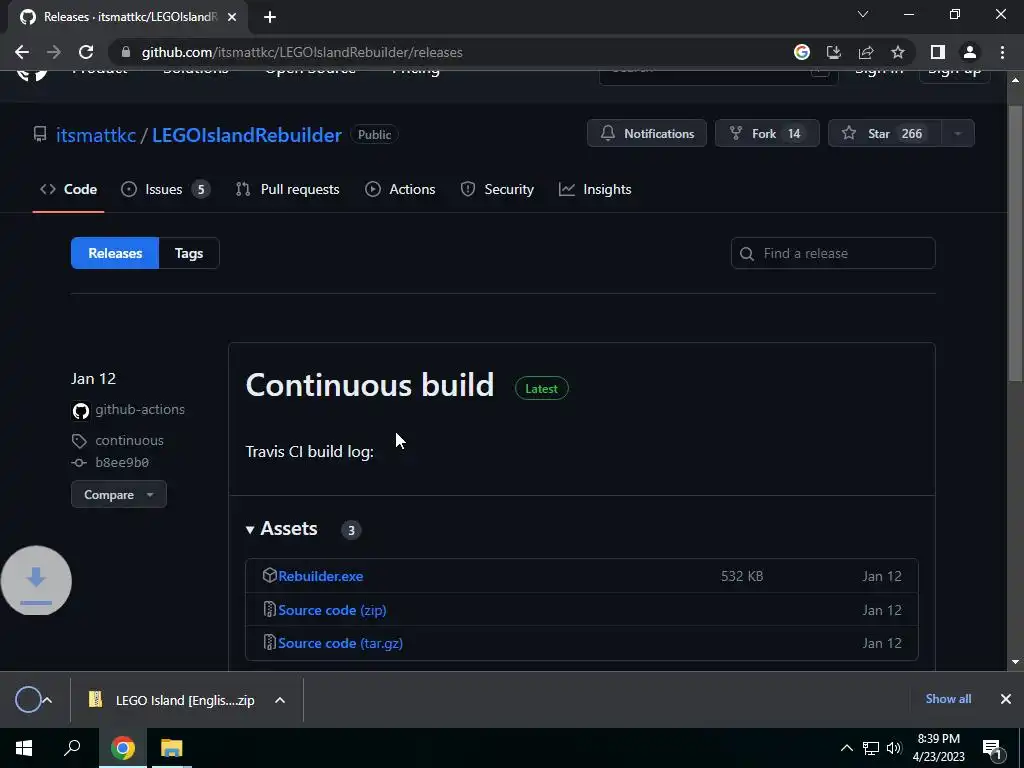Open the Windows Start menu
Viewport: 1024px width, 768px height.
pyautogui.click(x=24, y=748)
